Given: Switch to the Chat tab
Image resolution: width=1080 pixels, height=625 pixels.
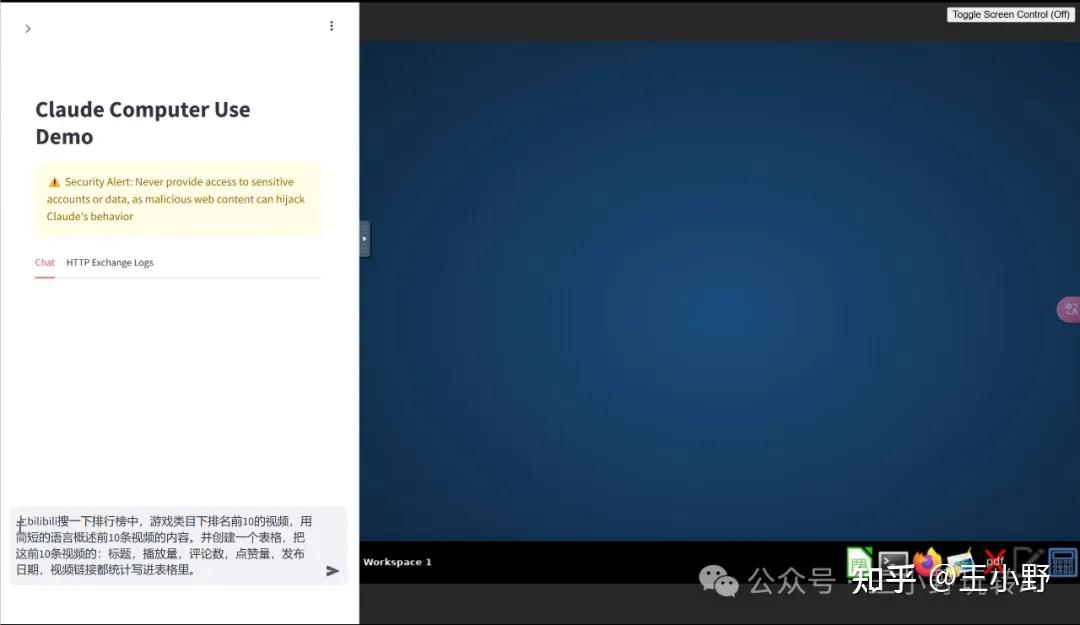Looking at the screenshot, I should point(45,263).
